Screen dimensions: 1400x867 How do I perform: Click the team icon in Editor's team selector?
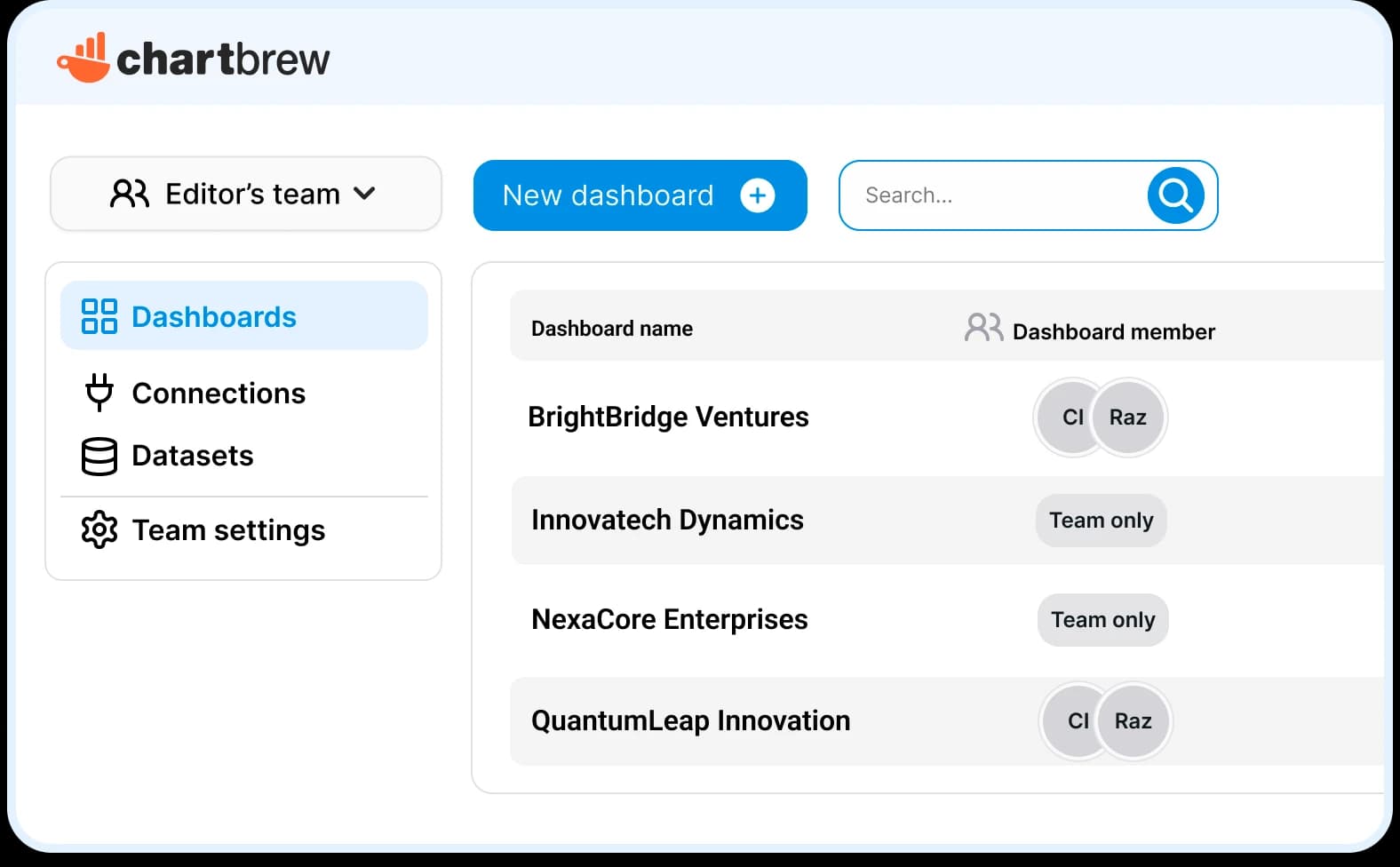pyautogui.click(x=130, y=194)
